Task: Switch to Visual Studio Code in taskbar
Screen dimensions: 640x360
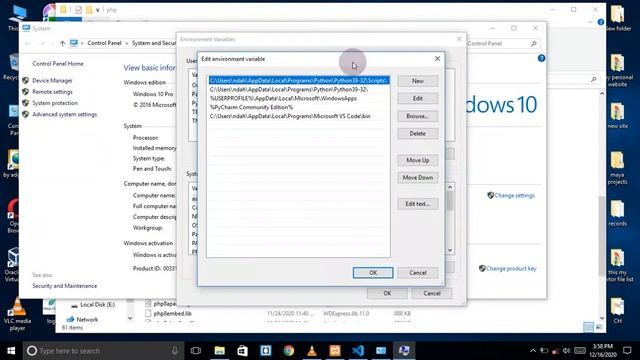Action: point(358,351)
